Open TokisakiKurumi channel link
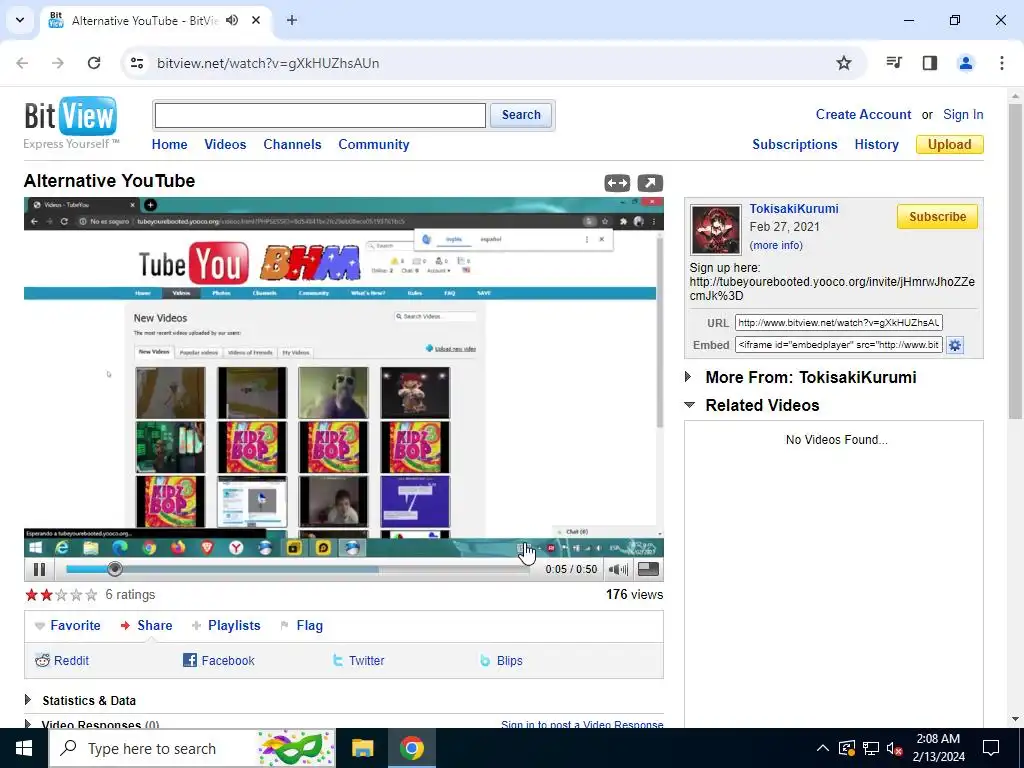1024x768 pixels. point(793,208)
